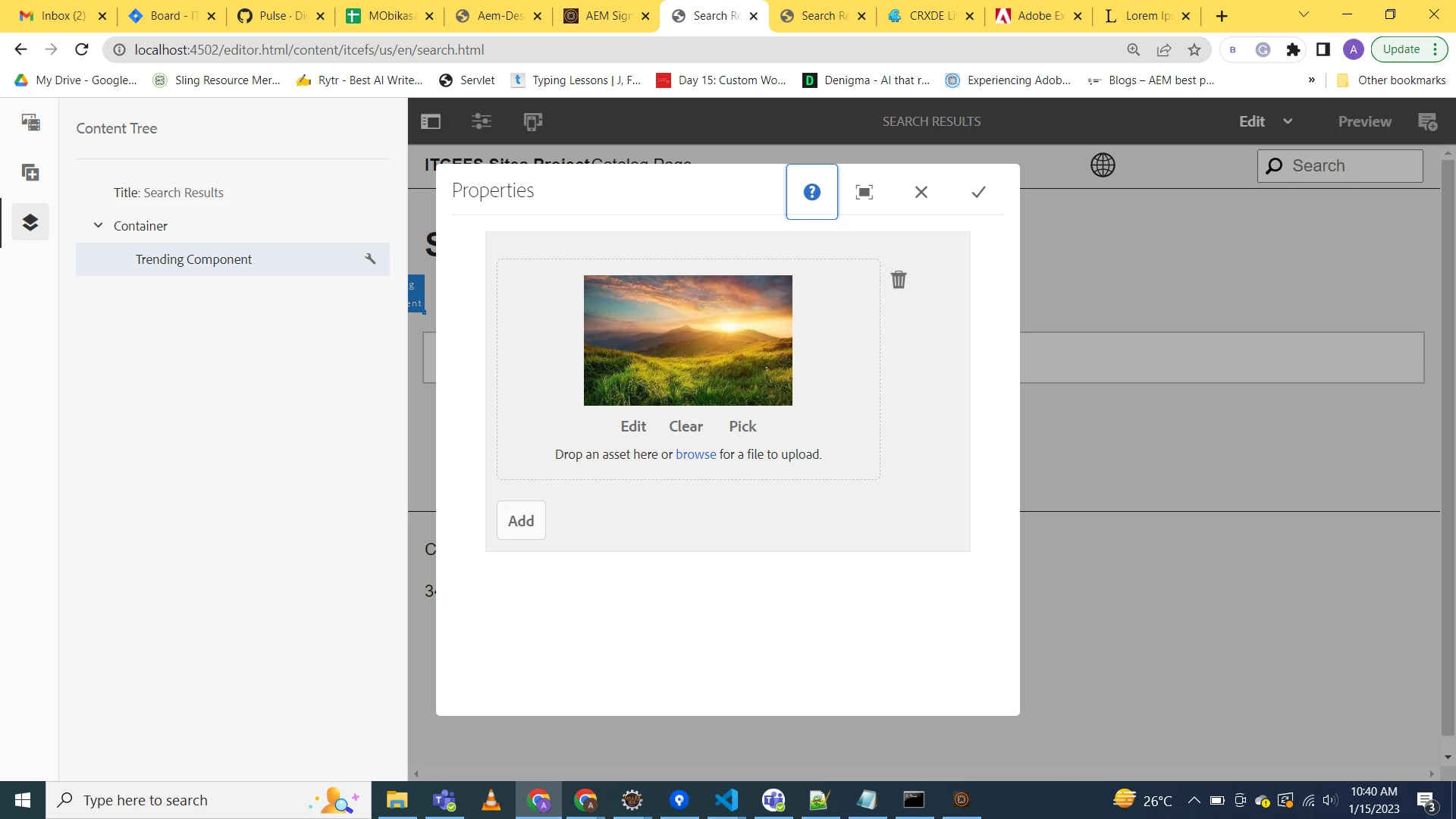Click the Help icon in Properties dialog
The image size is (1456, 819).
[811, 192]
